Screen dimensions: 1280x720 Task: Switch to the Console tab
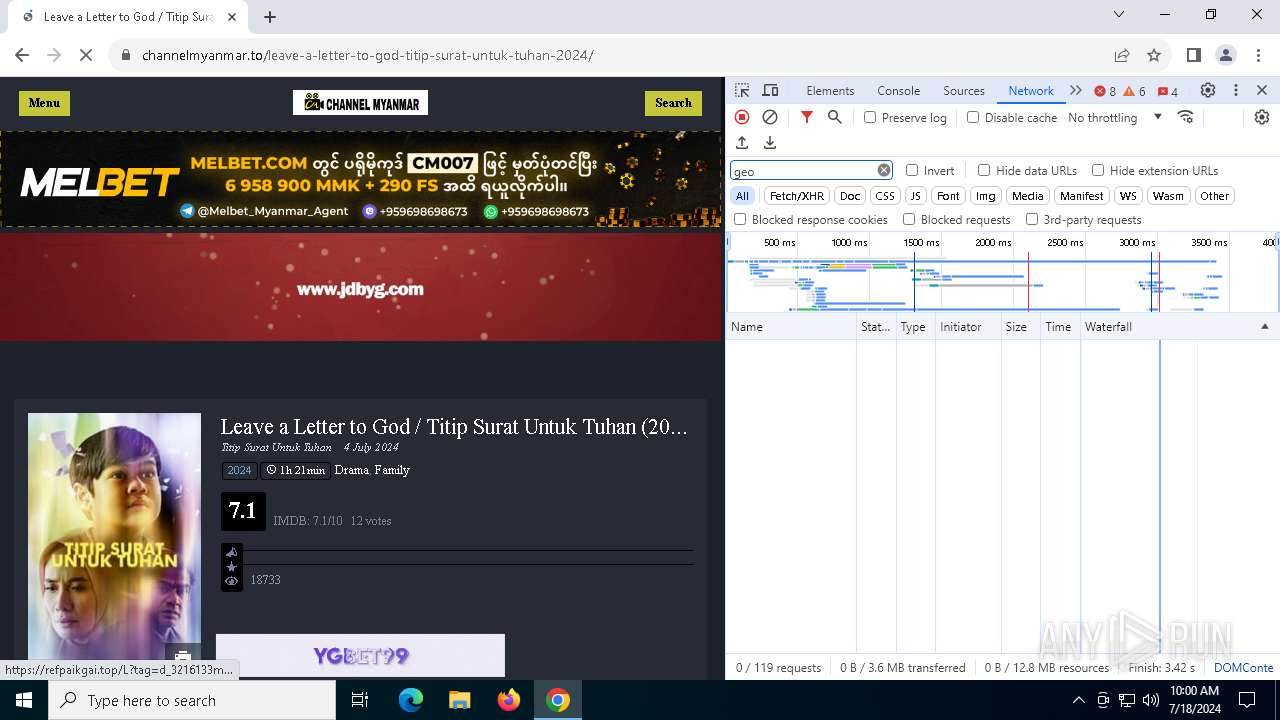coord(898,90)
